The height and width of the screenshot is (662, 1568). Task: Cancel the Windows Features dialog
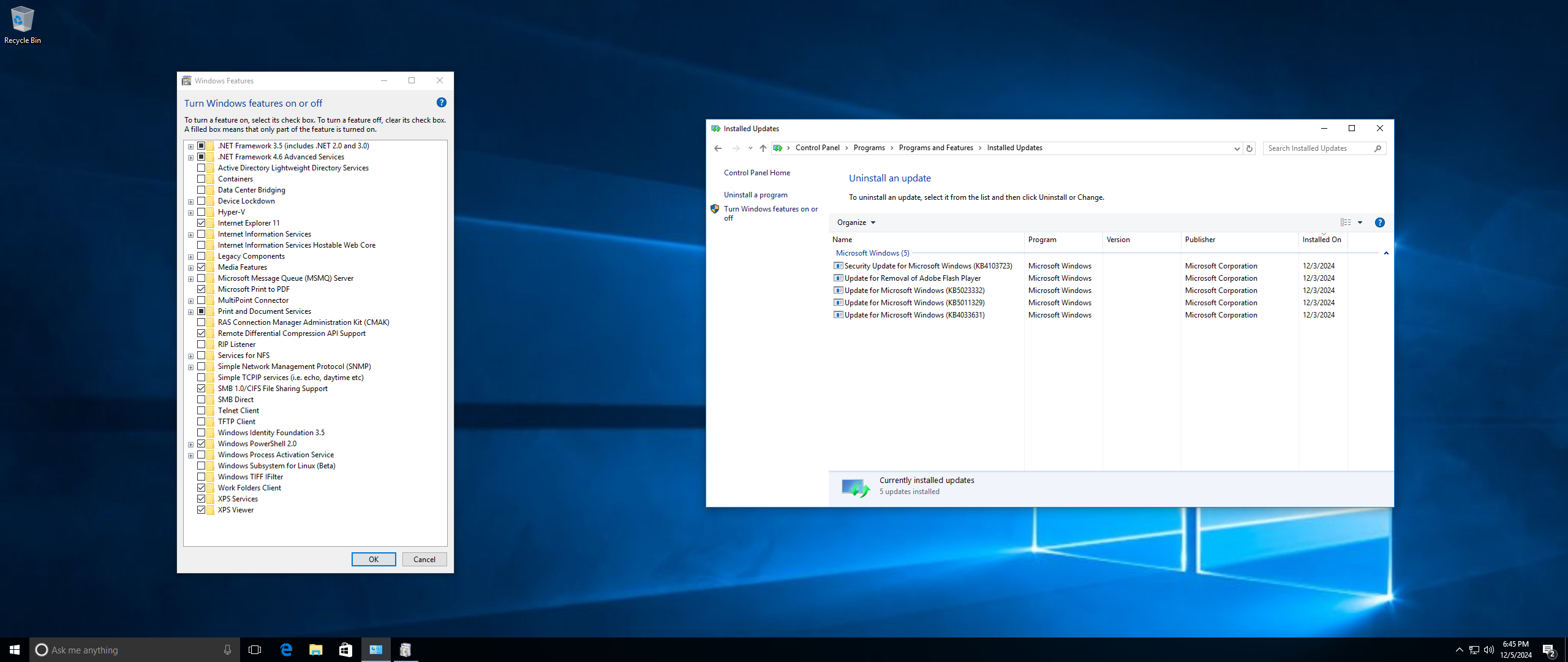click(424, 560)
